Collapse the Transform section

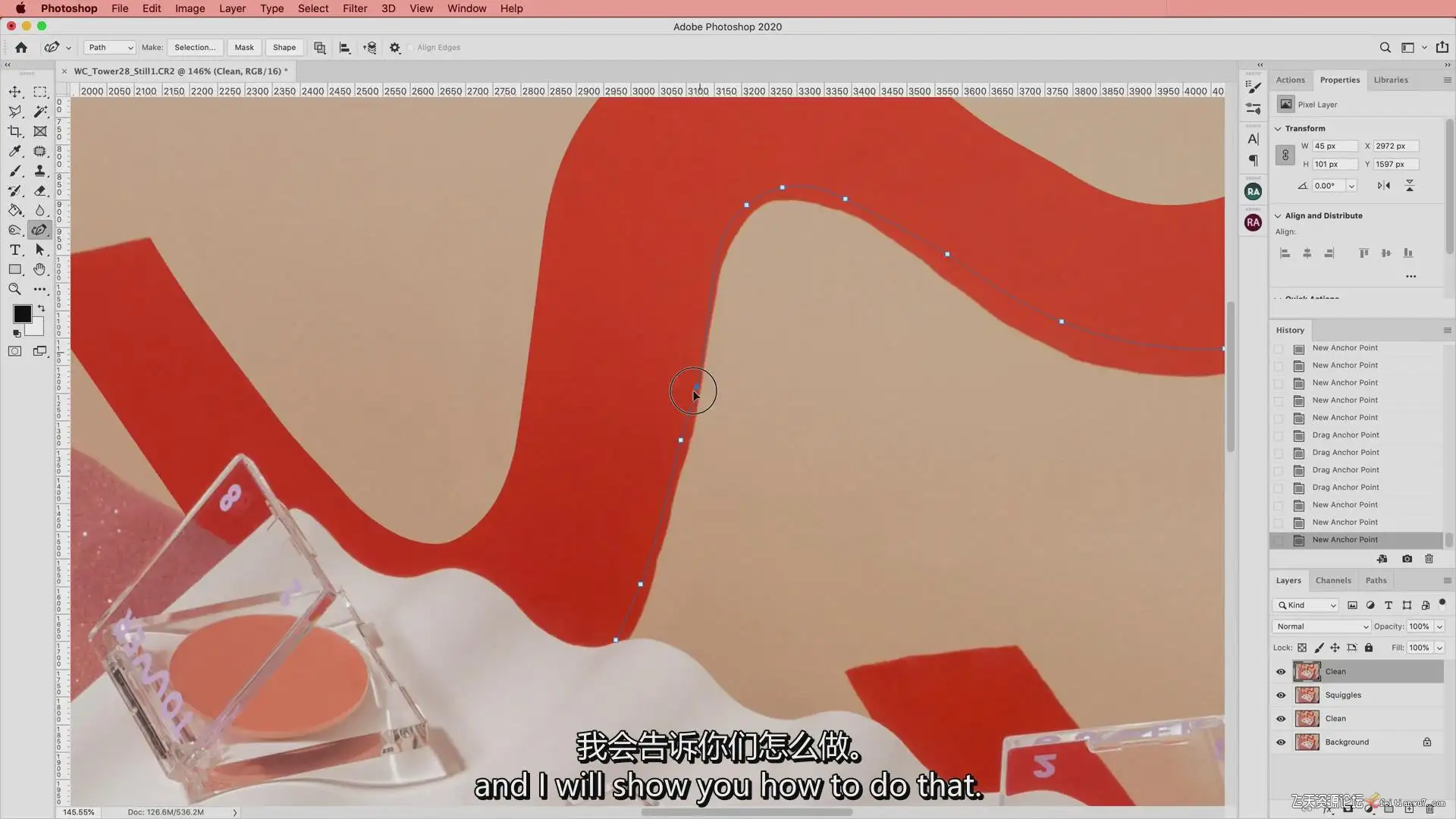(1278, 129)
